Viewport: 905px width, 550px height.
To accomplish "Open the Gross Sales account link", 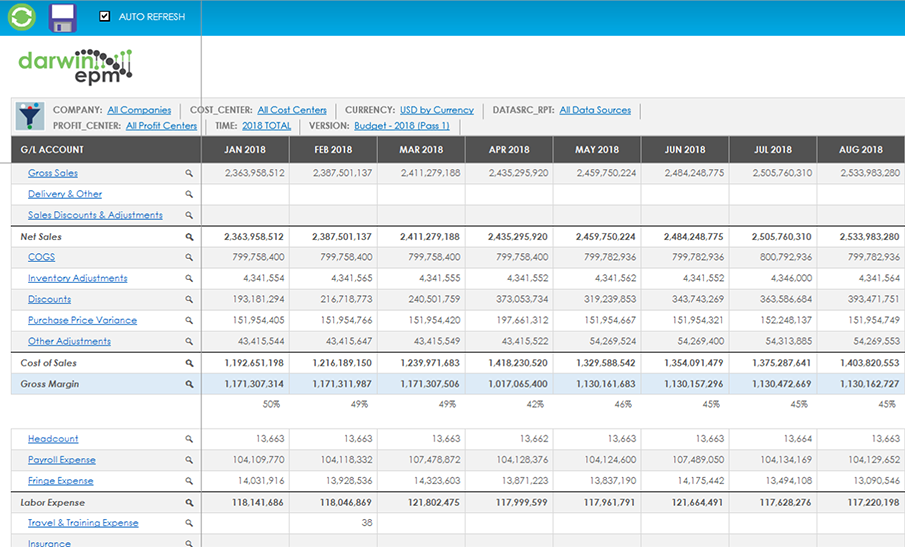I will click(x=53, y=173).
